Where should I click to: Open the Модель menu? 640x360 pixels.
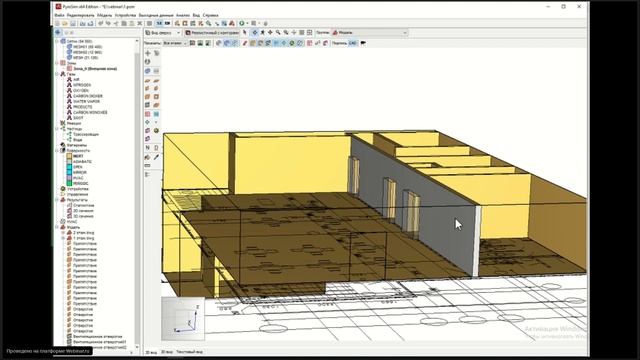104,15
